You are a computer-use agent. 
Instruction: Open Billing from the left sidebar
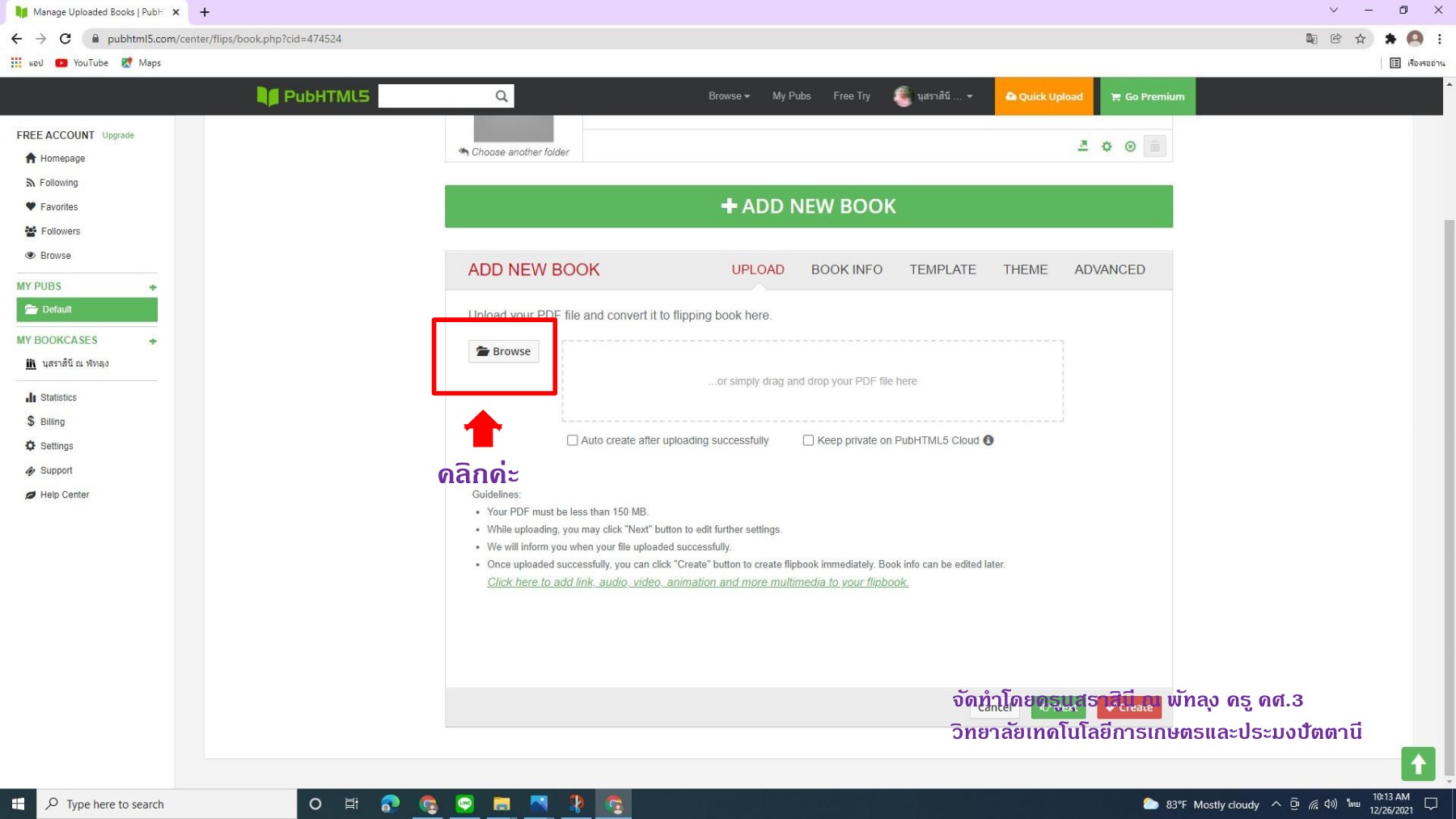pos(52,422)
